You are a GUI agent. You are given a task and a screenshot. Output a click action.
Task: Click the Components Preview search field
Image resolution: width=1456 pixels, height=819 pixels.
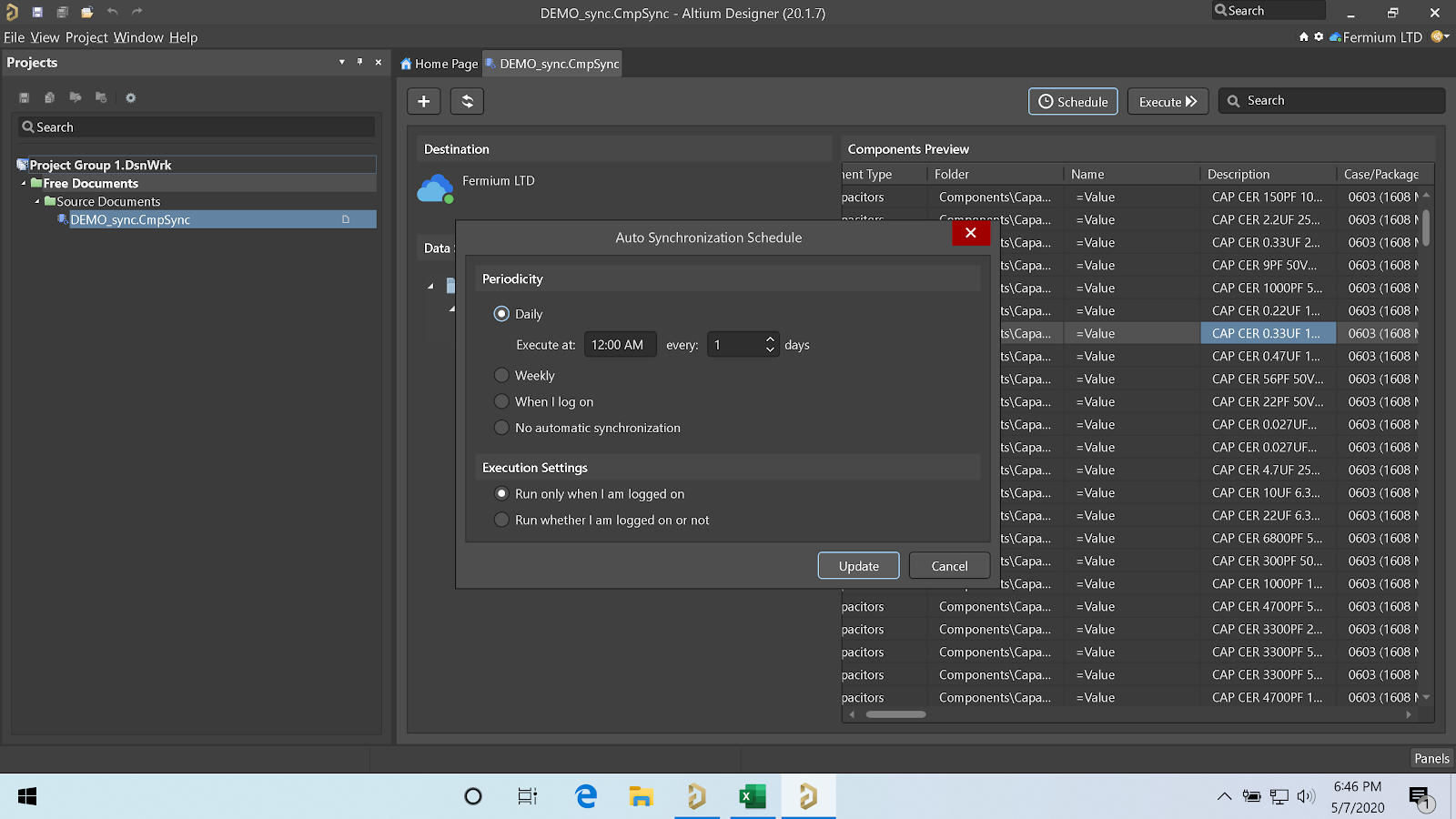pyautogui.click(x=1332, y=101)
